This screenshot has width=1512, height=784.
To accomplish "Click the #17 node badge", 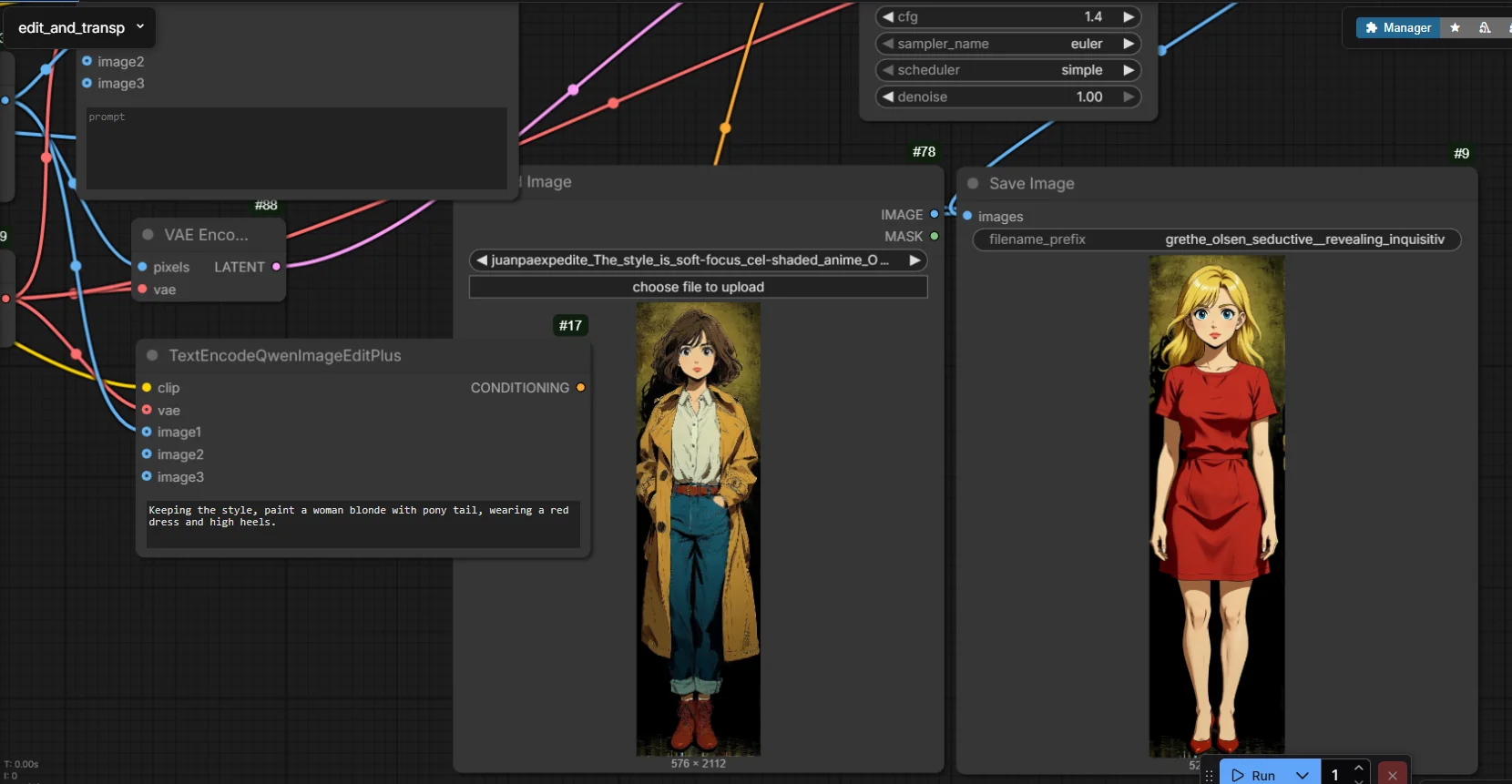I will [571, 325].
